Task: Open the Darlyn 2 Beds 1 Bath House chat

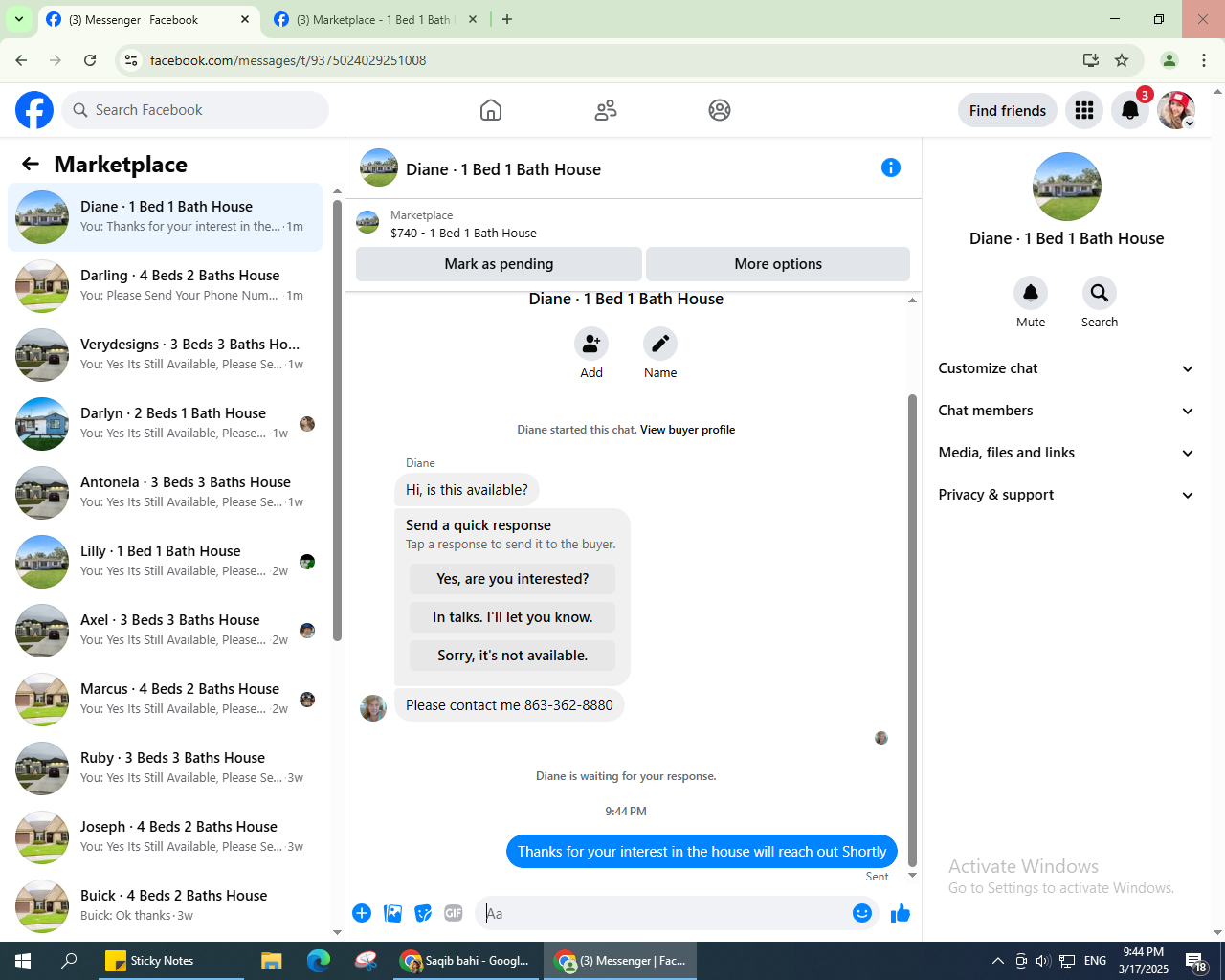Action: pos(166,424)
